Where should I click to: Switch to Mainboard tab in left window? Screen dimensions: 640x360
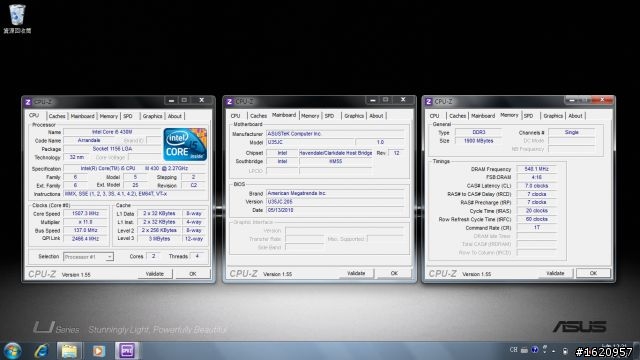coord(82,116)
